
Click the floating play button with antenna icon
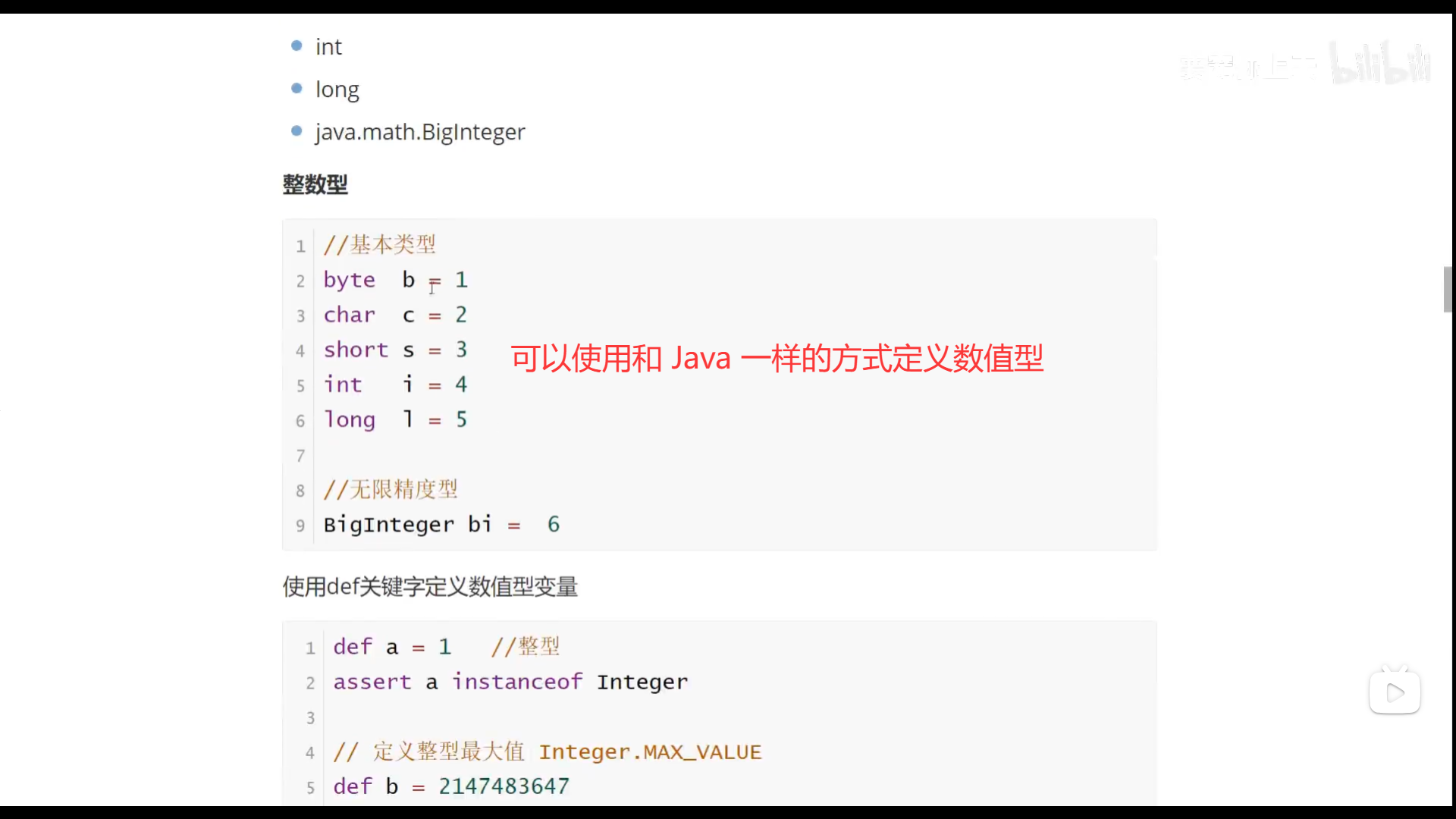click(x=1395, y=692)
